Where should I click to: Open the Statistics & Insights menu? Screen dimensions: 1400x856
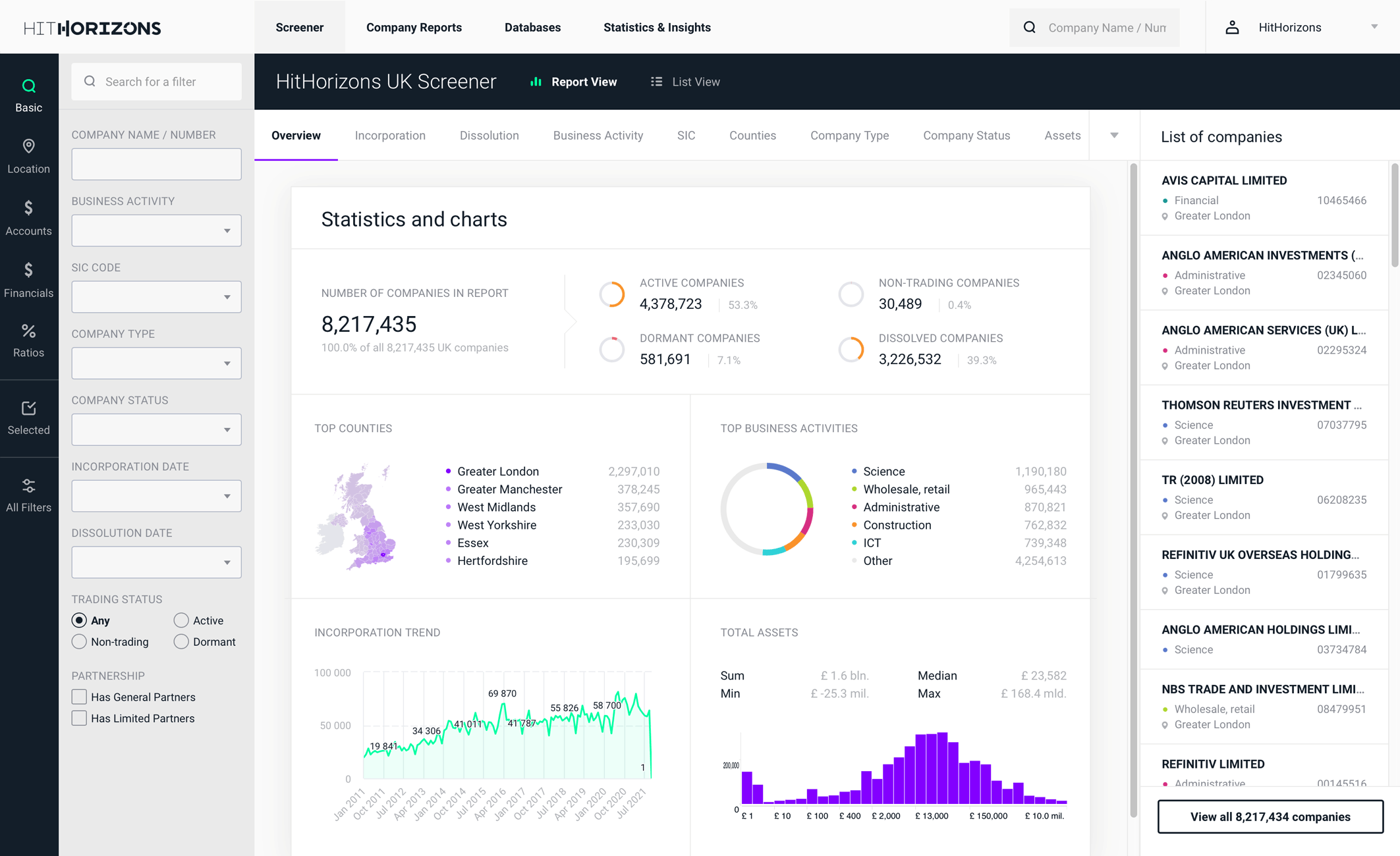(657, 28)
